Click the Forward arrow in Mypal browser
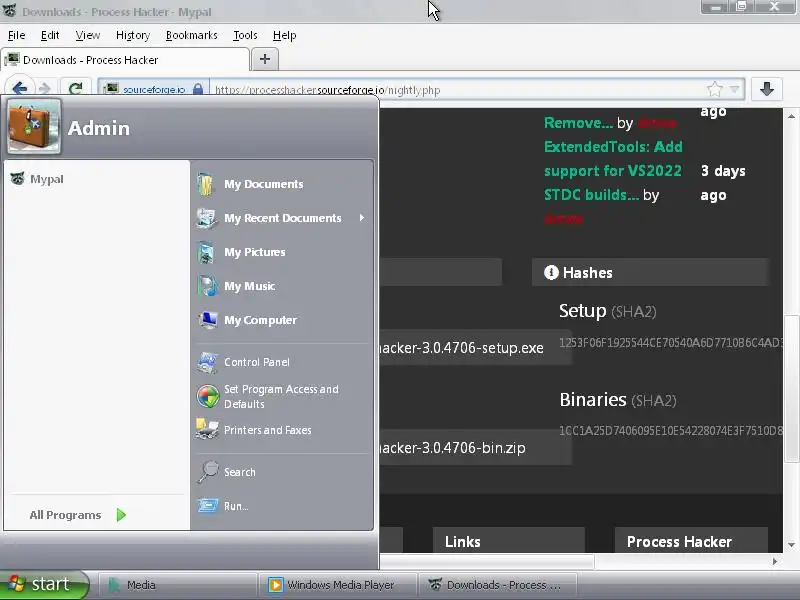This screenshot has width=800, height=600. click(x=44, y=89)
